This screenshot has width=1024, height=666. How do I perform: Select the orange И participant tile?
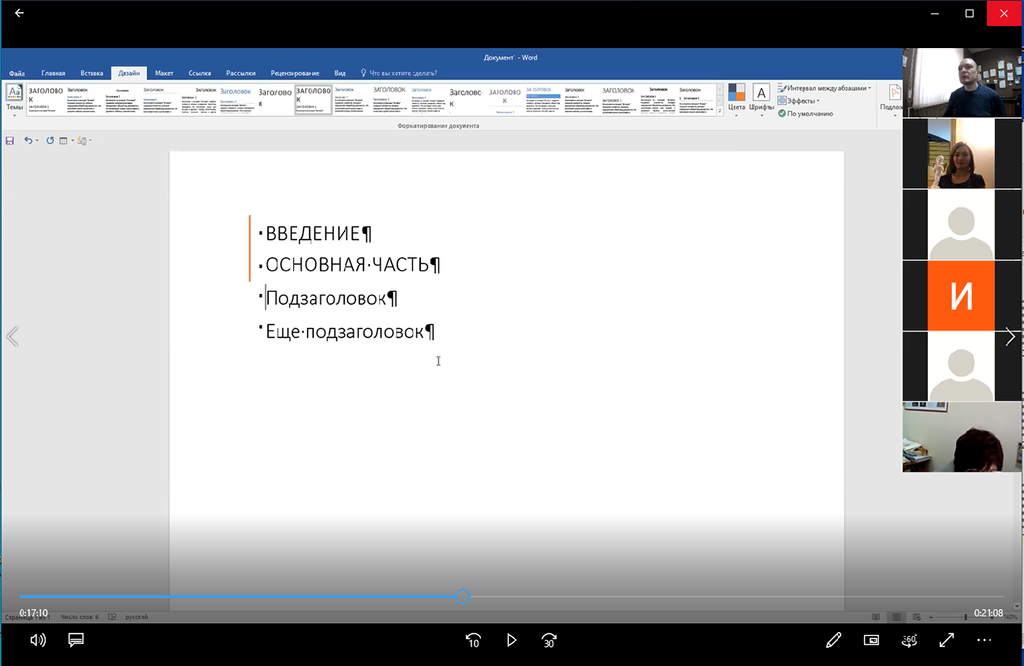pos(961,296)
